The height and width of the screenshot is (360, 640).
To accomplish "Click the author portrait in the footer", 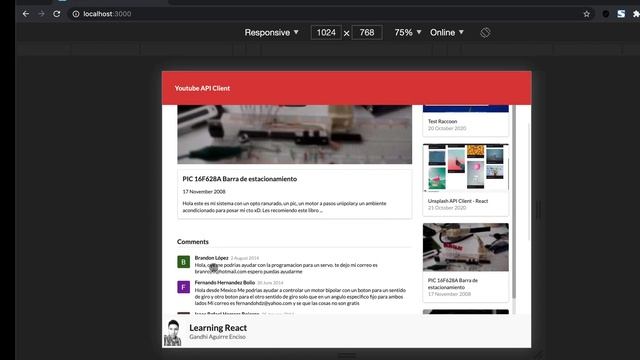I will (x=172, y=333).
